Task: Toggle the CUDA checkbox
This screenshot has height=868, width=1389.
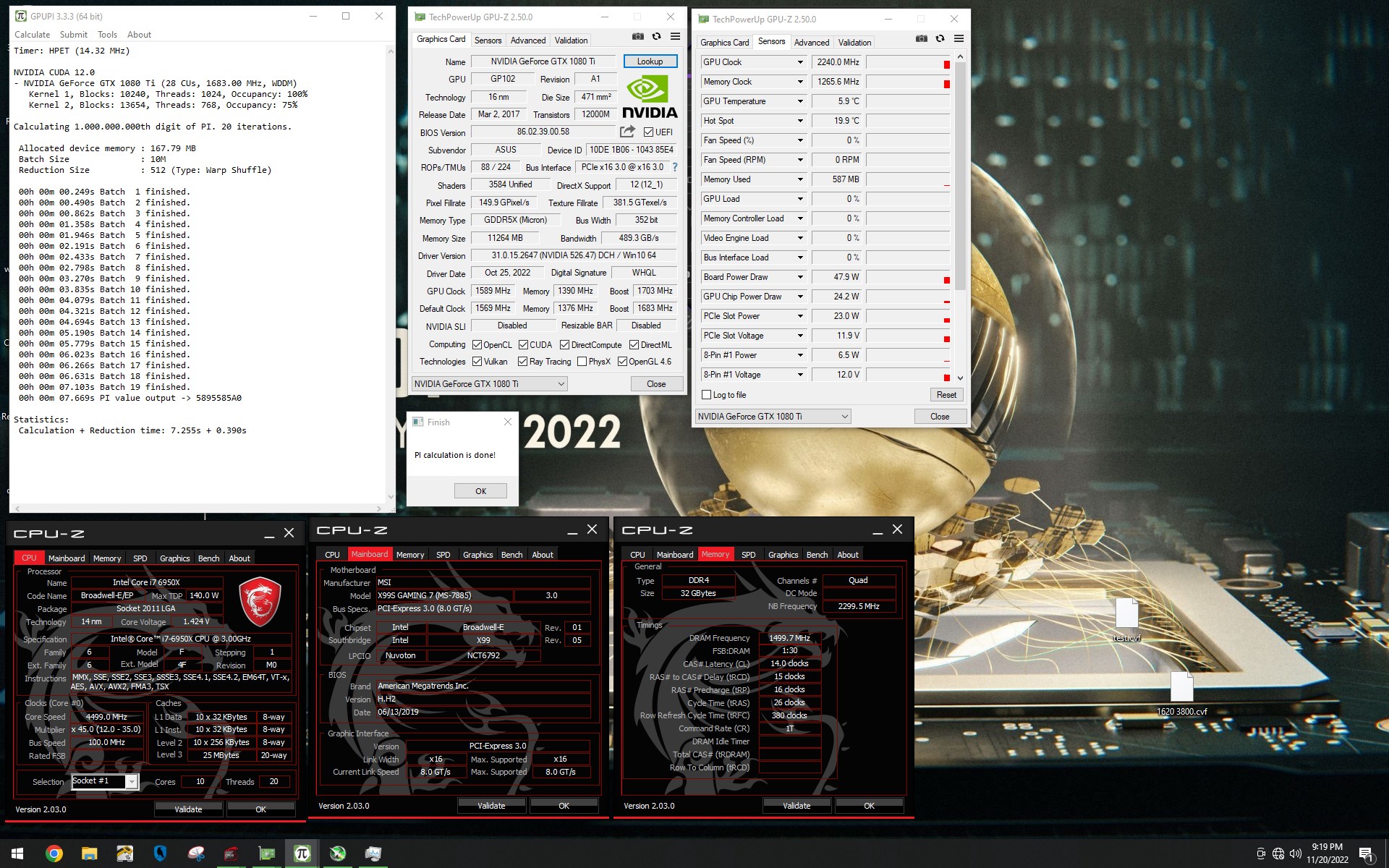Action: pos(523,345)
